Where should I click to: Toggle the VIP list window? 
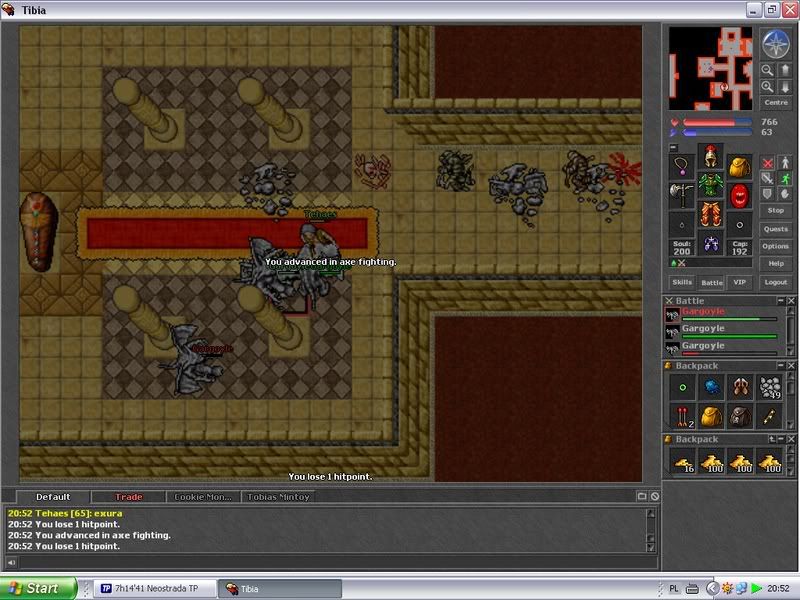pyautogui.click(x=739, y=282)
